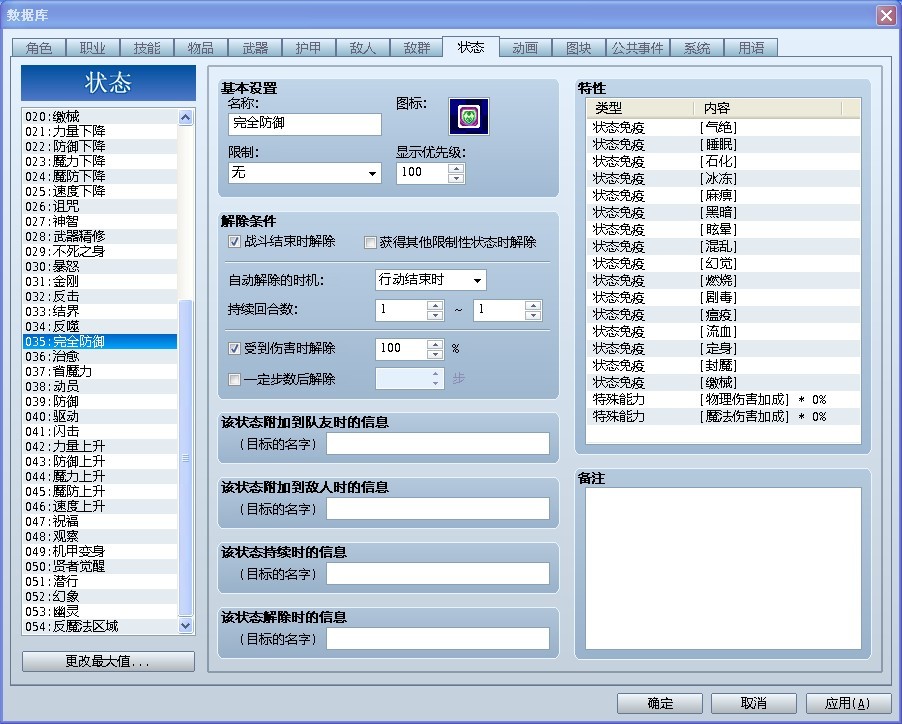Screen dimensions: 902x724
Task: Toggle 战斗结束时解除 checkbox
Action: coord(234,242)
